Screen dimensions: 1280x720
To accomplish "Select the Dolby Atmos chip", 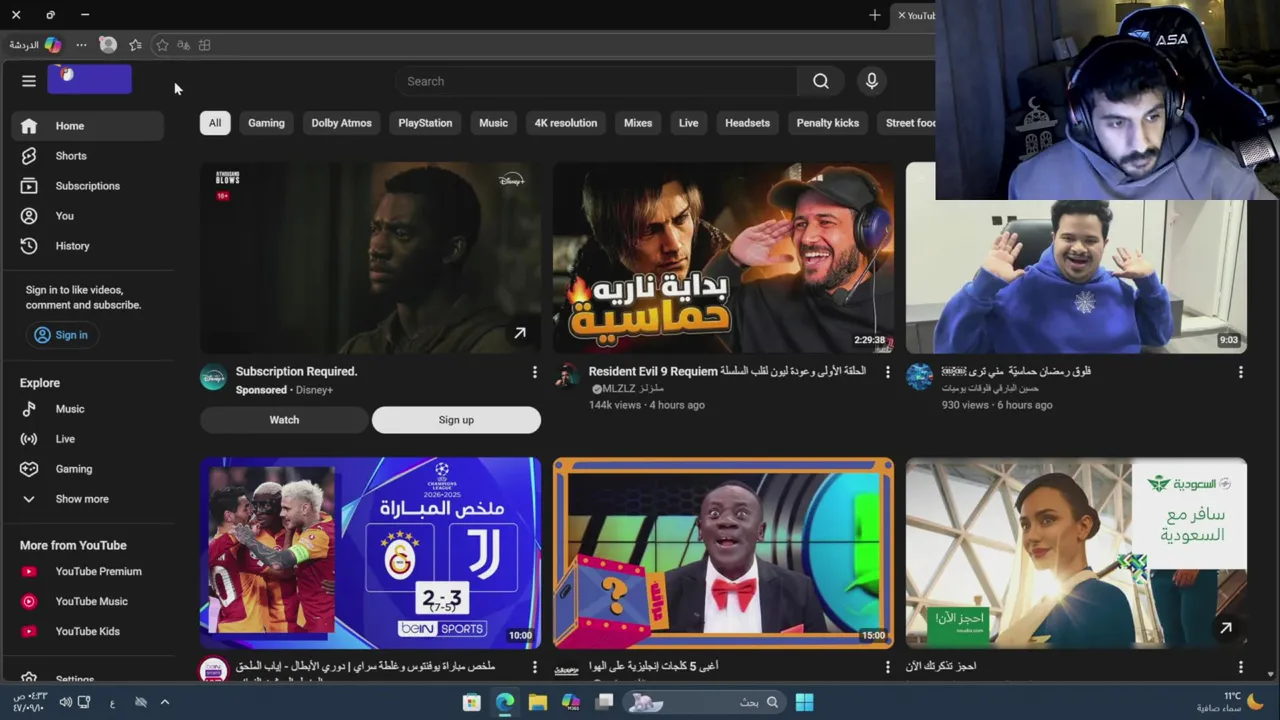I will [341, 123].
